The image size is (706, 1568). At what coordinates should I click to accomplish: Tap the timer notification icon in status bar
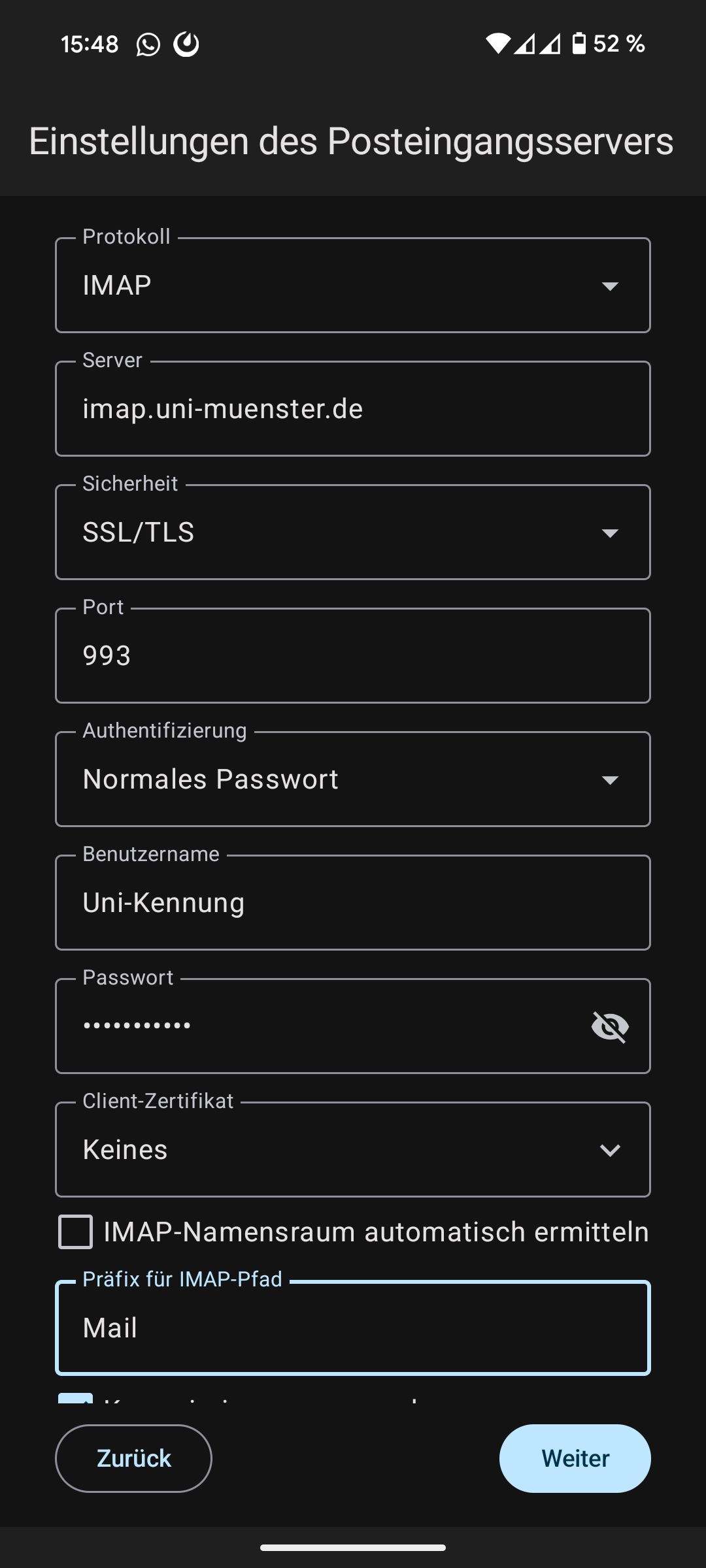tap(186, 44)
